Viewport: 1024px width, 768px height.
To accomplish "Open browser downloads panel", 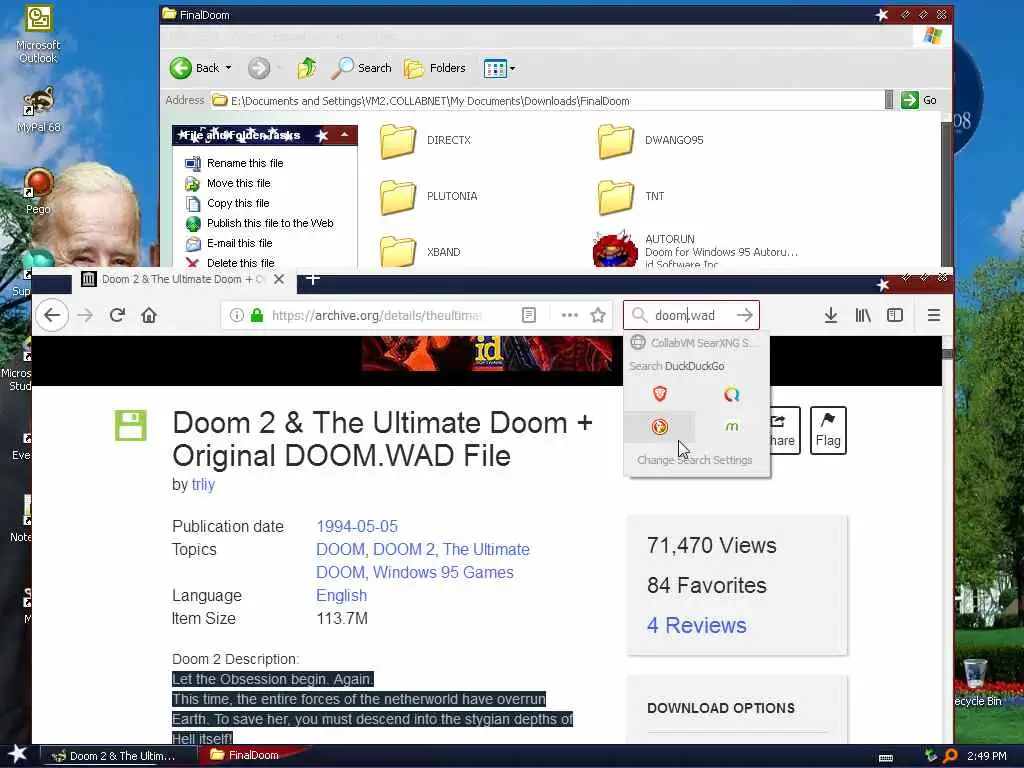I will [x=831, y=315].
